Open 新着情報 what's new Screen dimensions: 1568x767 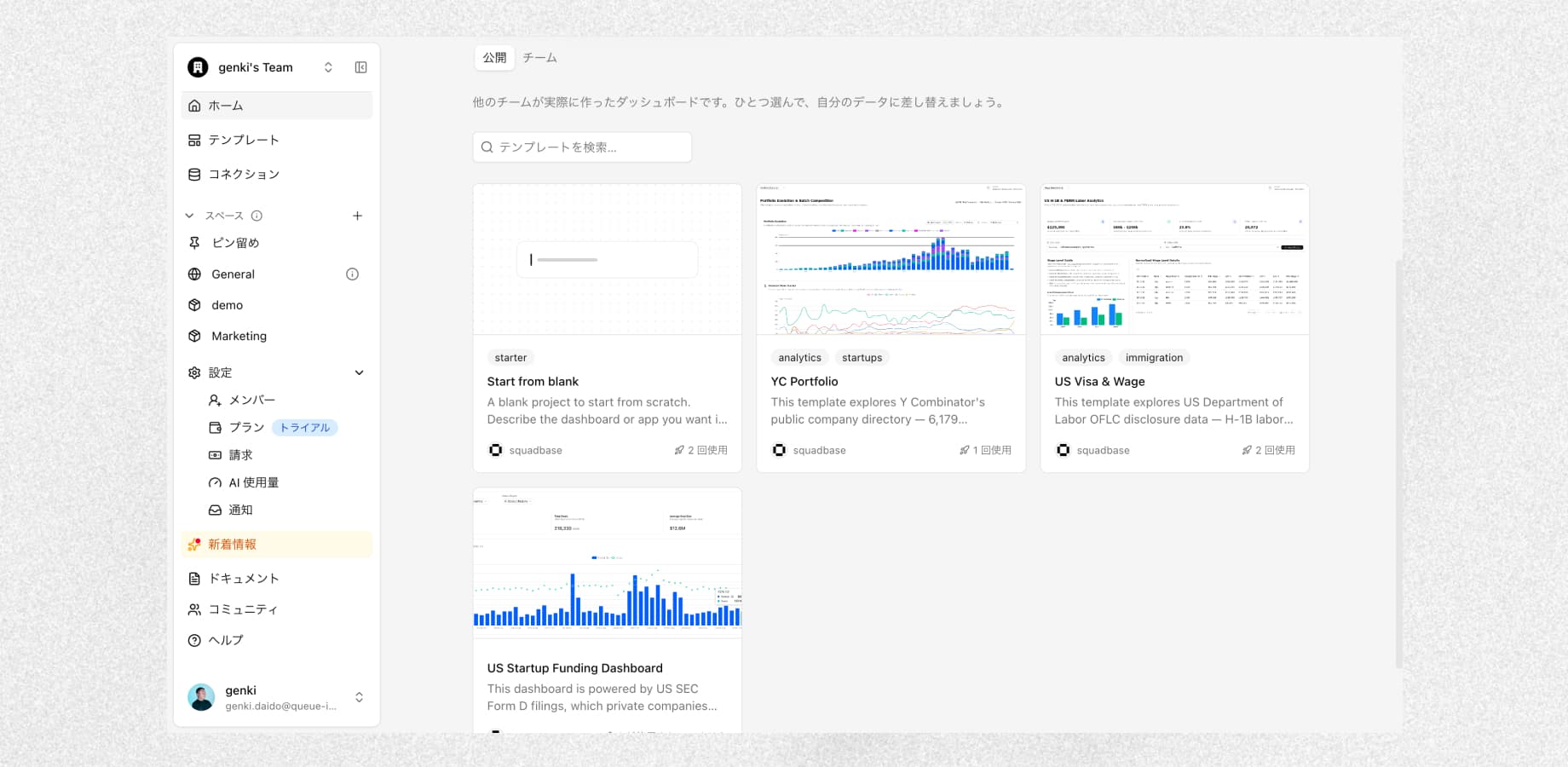click(277, 545)
